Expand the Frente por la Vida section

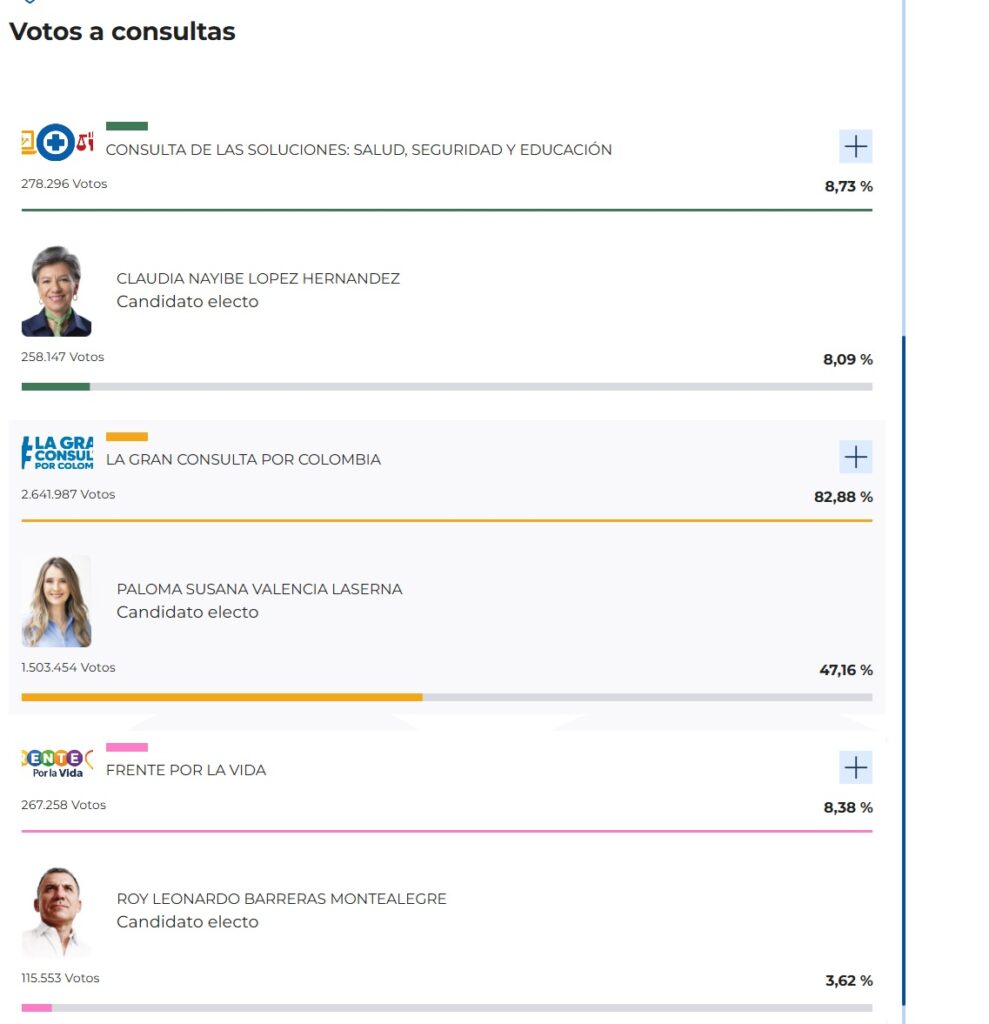[x=855, y=768]
